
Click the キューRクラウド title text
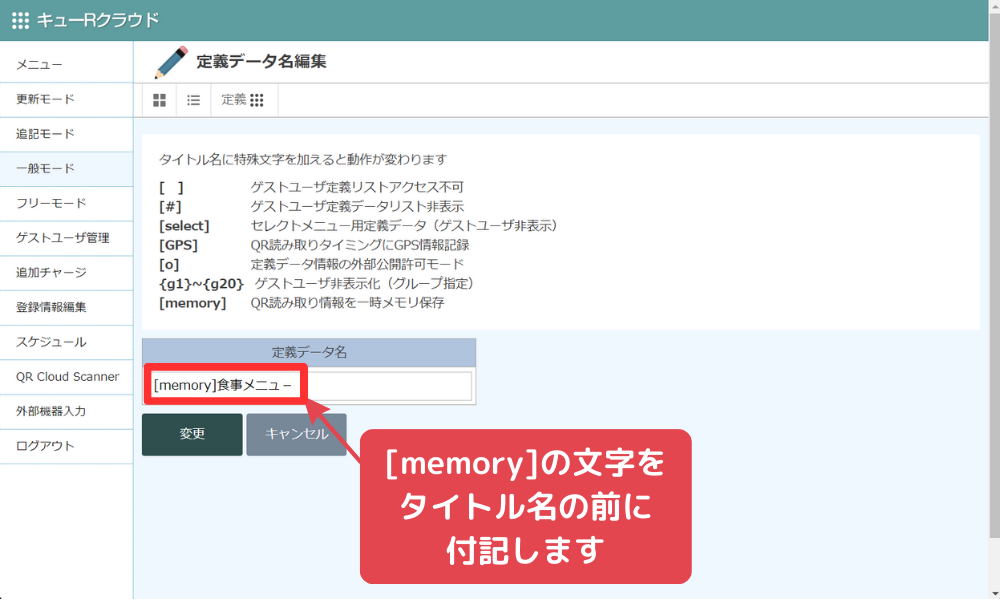(98, 20)
